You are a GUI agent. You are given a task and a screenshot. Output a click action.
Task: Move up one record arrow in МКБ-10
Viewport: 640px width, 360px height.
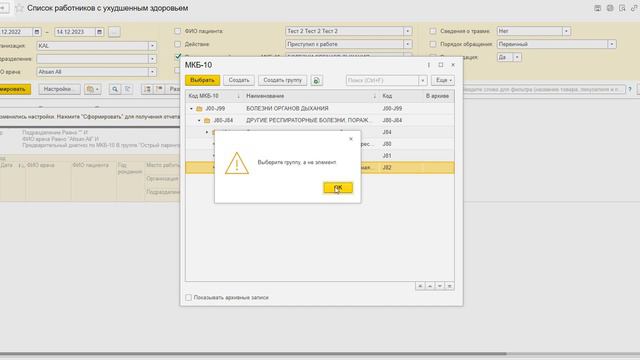click(430, 286)
